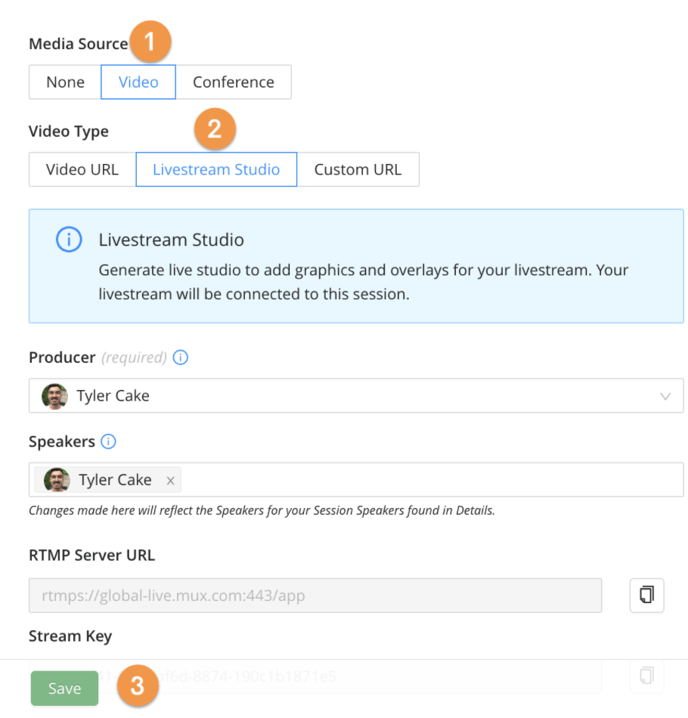Click Tyler Cake's avatar in Producer field
The height and width of the screenshot is (718, 688).
click(x=55, y=396)
